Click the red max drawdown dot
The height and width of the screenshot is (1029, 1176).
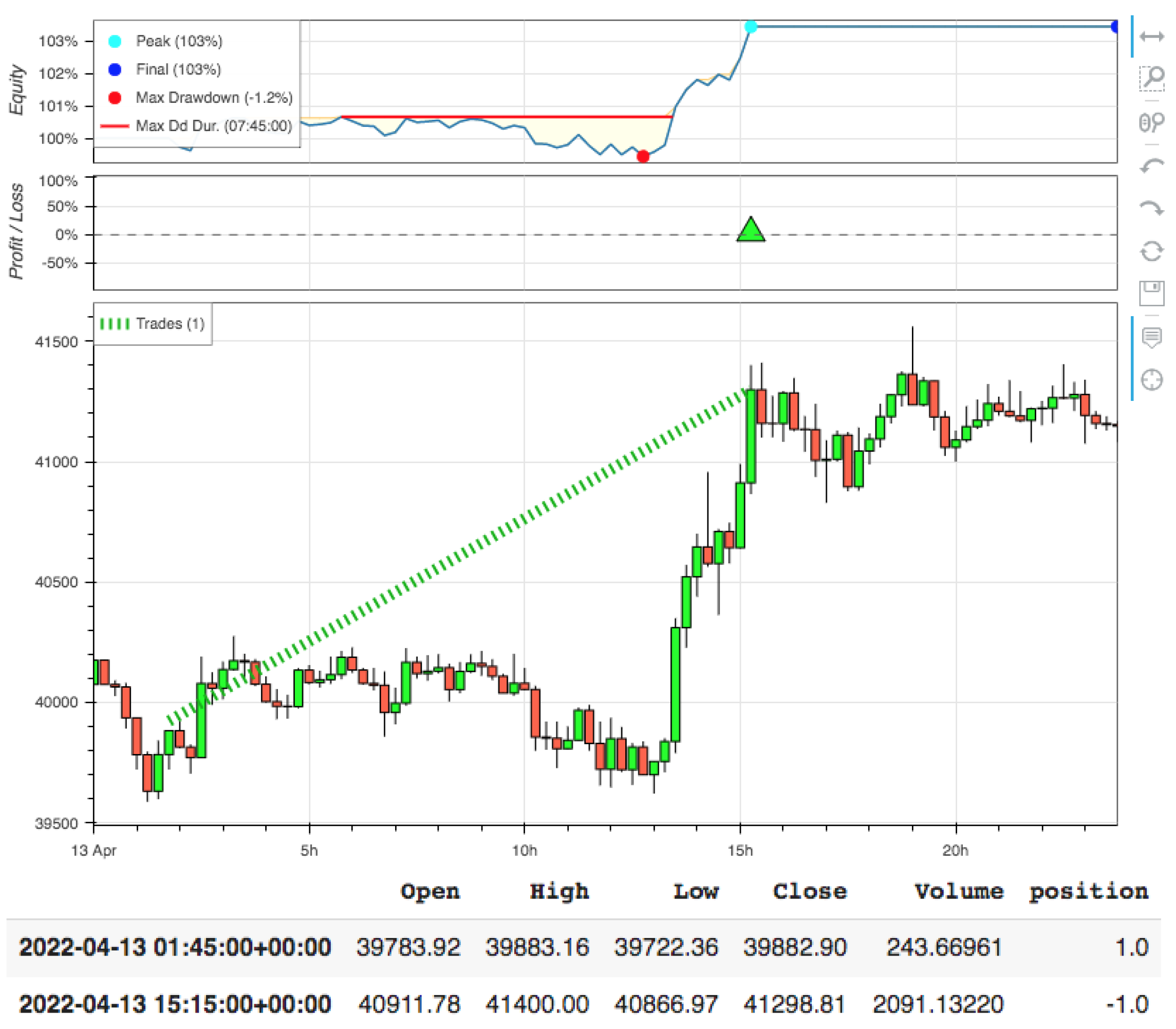pos(643,156)
